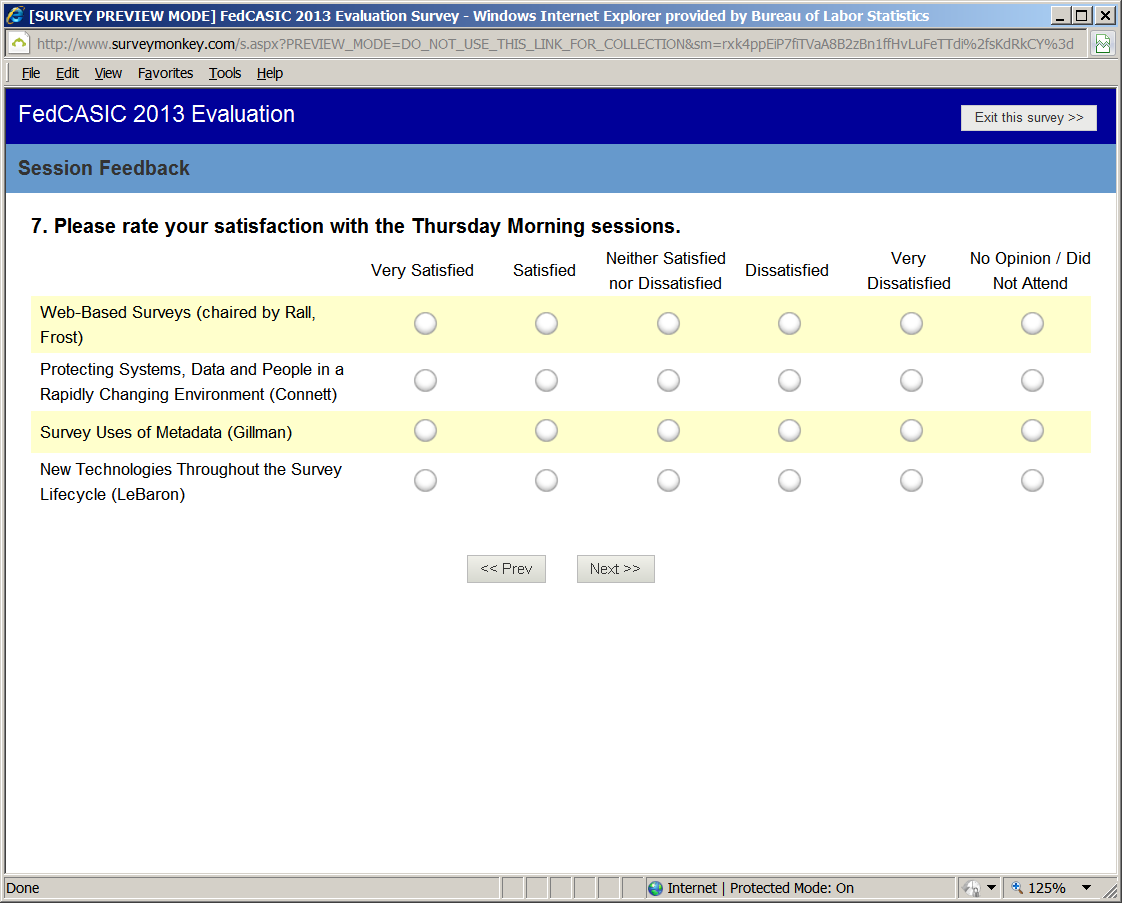Rate Protecting Systems session as Very Dissatisfied
1122x903 pixels.
[x=911, y=381]
